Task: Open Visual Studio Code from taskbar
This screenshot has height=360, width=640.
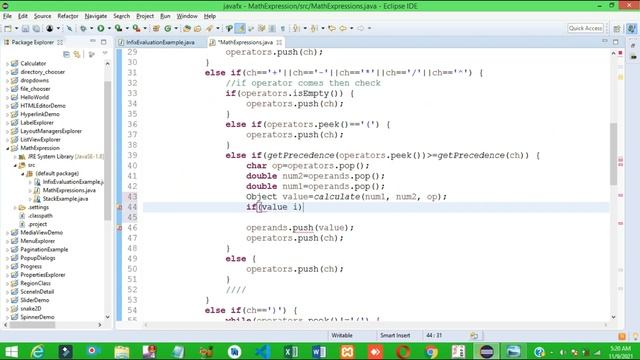Action: (x=263, y=351)
